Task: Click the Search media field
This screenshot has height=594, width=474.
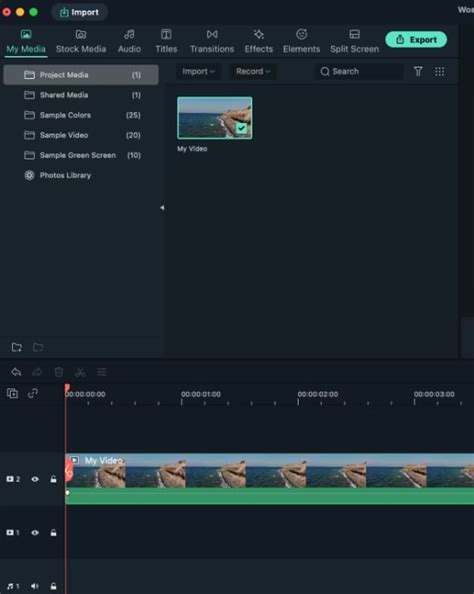Action: pos(359,72)
